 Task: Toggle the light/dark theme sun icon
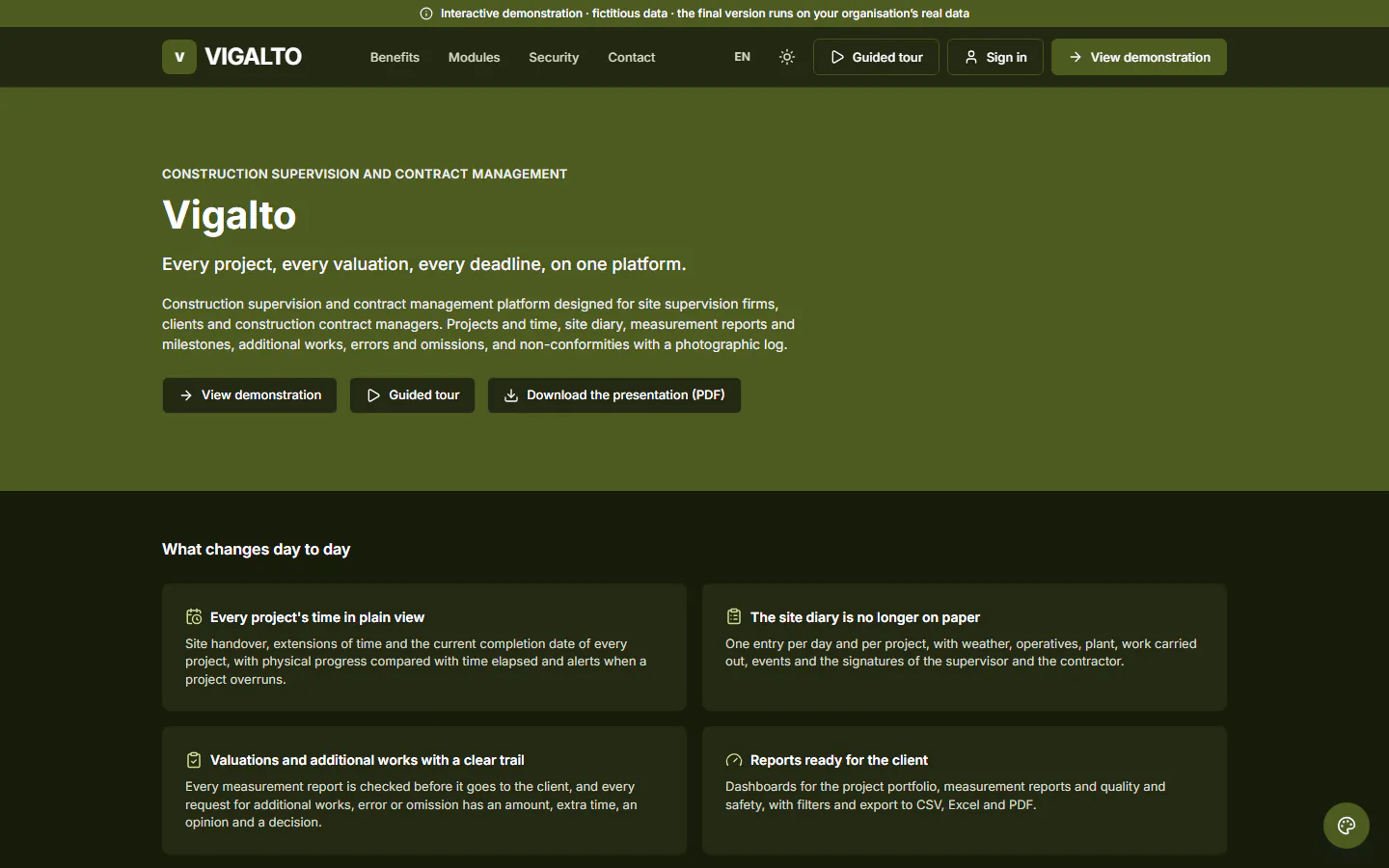(x=787, y=57)
